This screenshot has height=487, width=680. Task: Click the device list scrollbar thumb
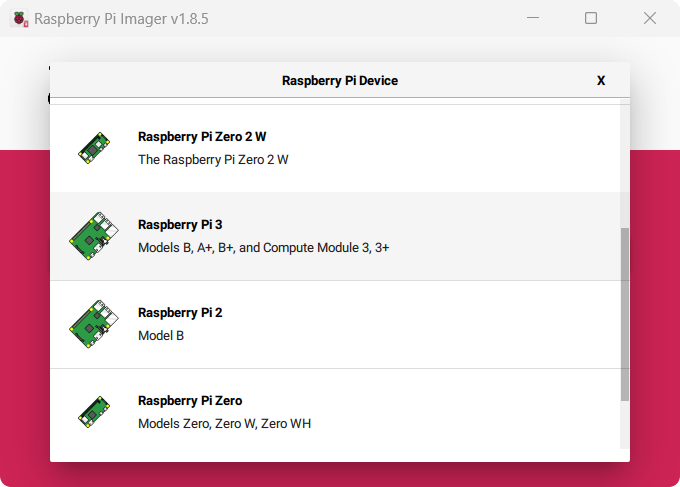coord(624,314)
